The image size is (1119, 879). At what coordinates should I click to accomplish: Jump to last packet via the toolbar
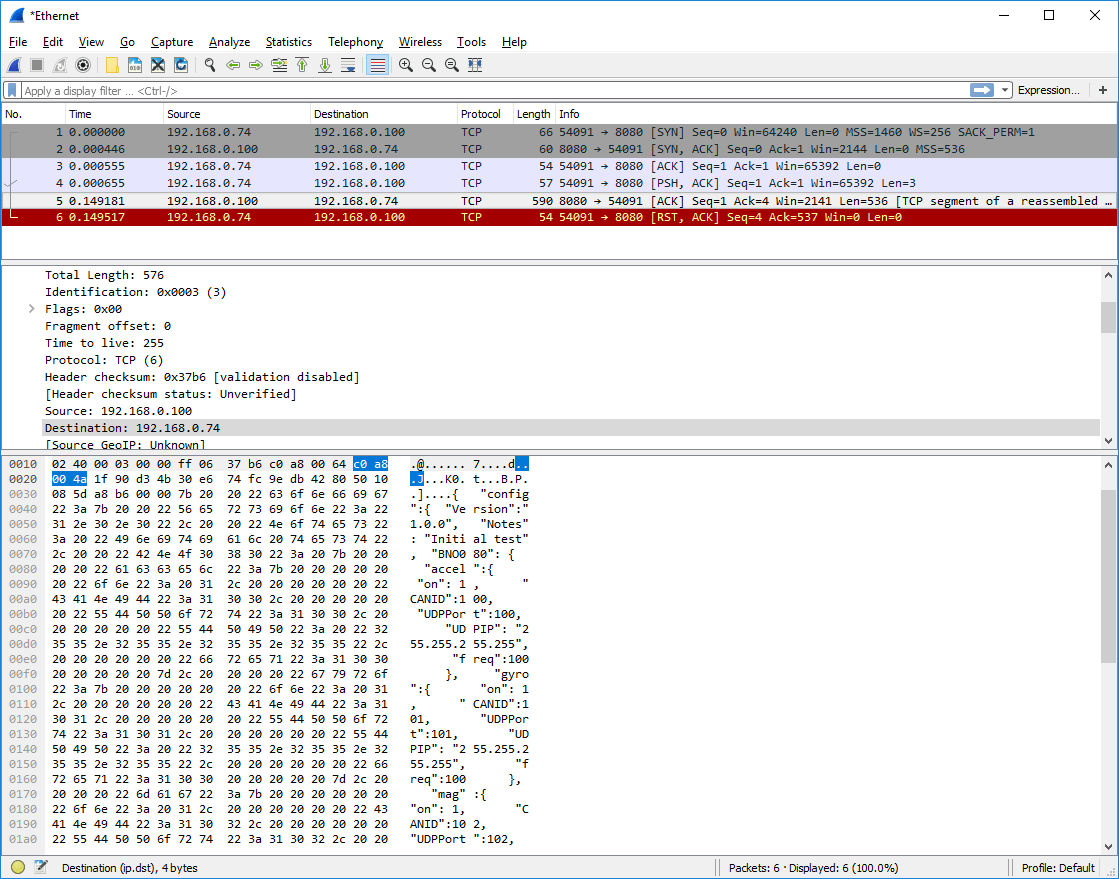point(325,65)
